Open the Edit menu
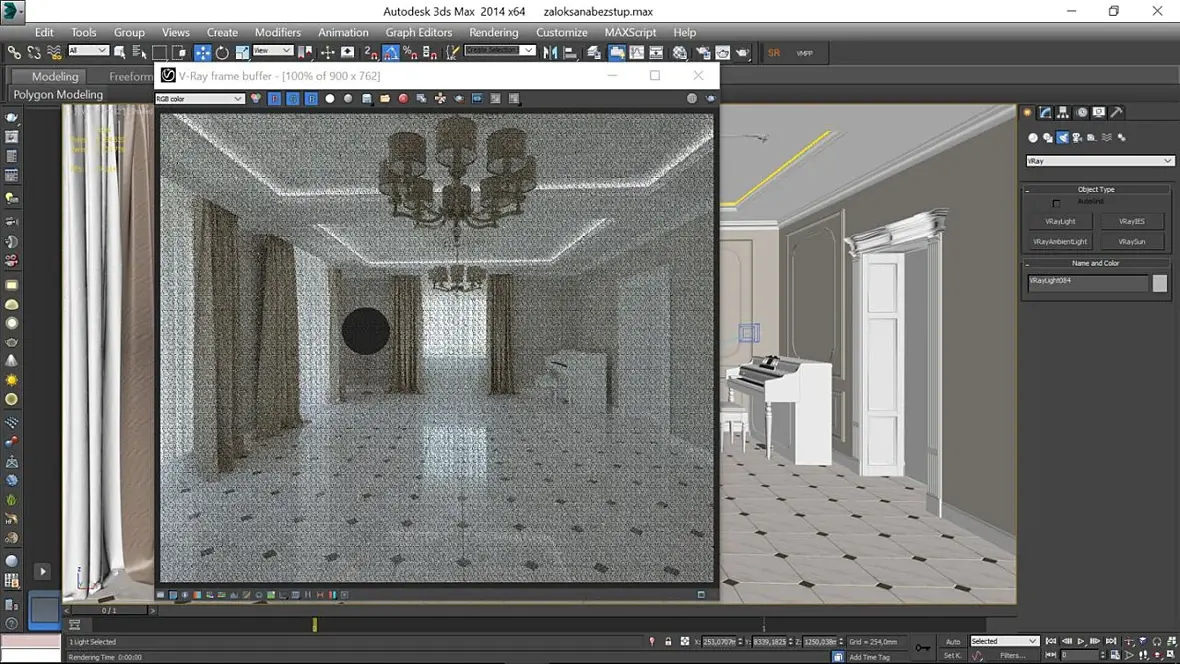Viewport: 1180px width, 664px height. point(44,32)
